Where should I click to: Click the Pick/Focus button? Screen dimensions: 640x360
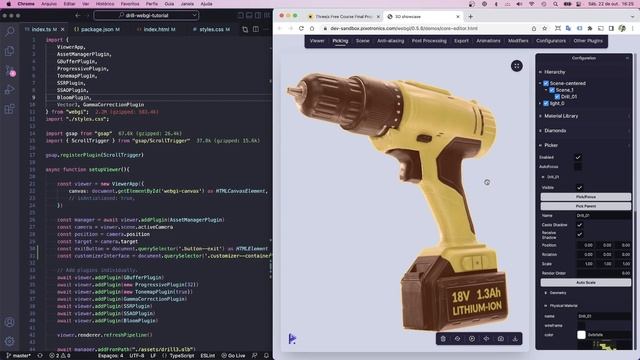tap(586, 197)
